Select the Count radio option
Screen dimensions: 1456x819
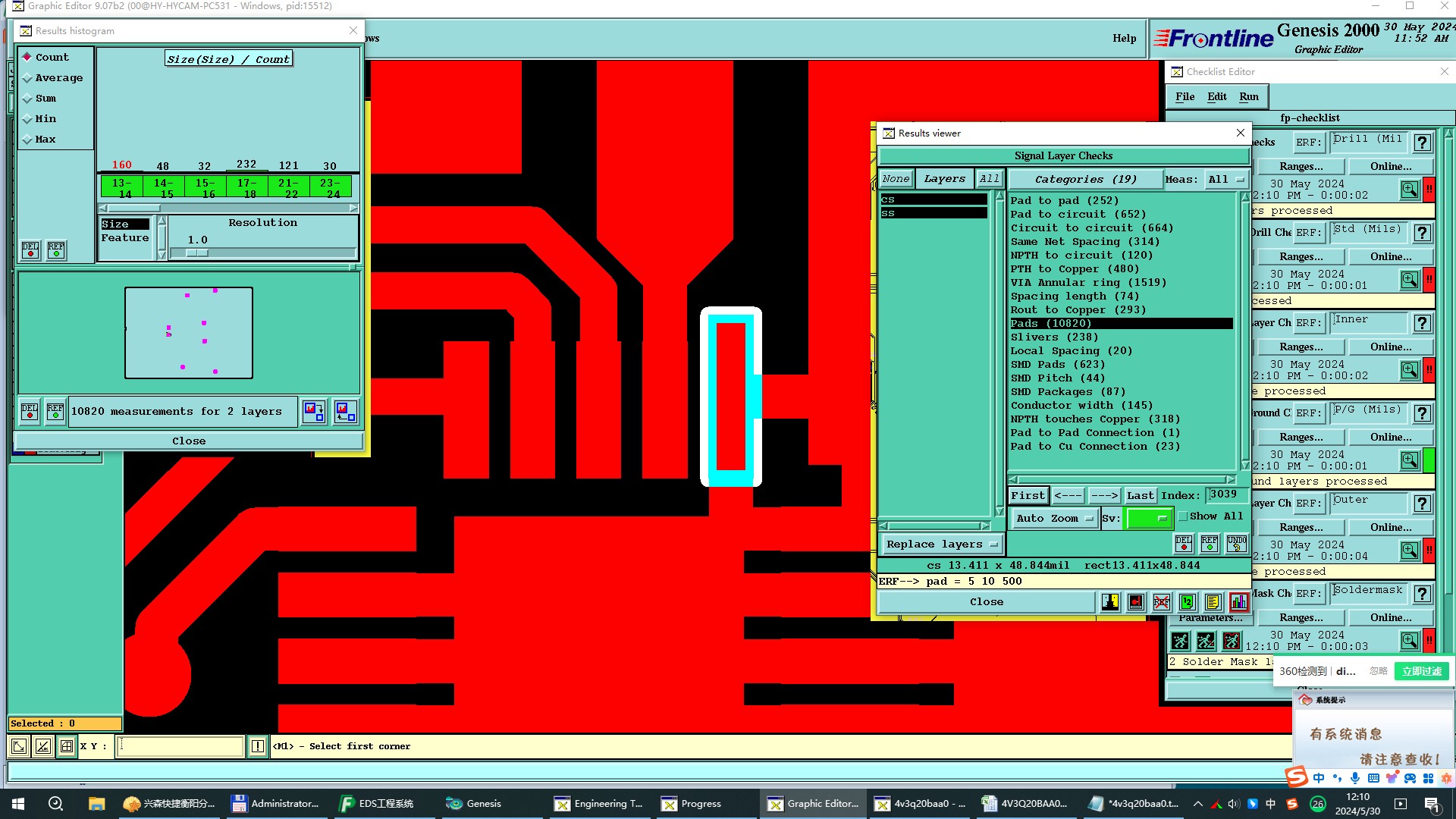(x=45, y=58)
